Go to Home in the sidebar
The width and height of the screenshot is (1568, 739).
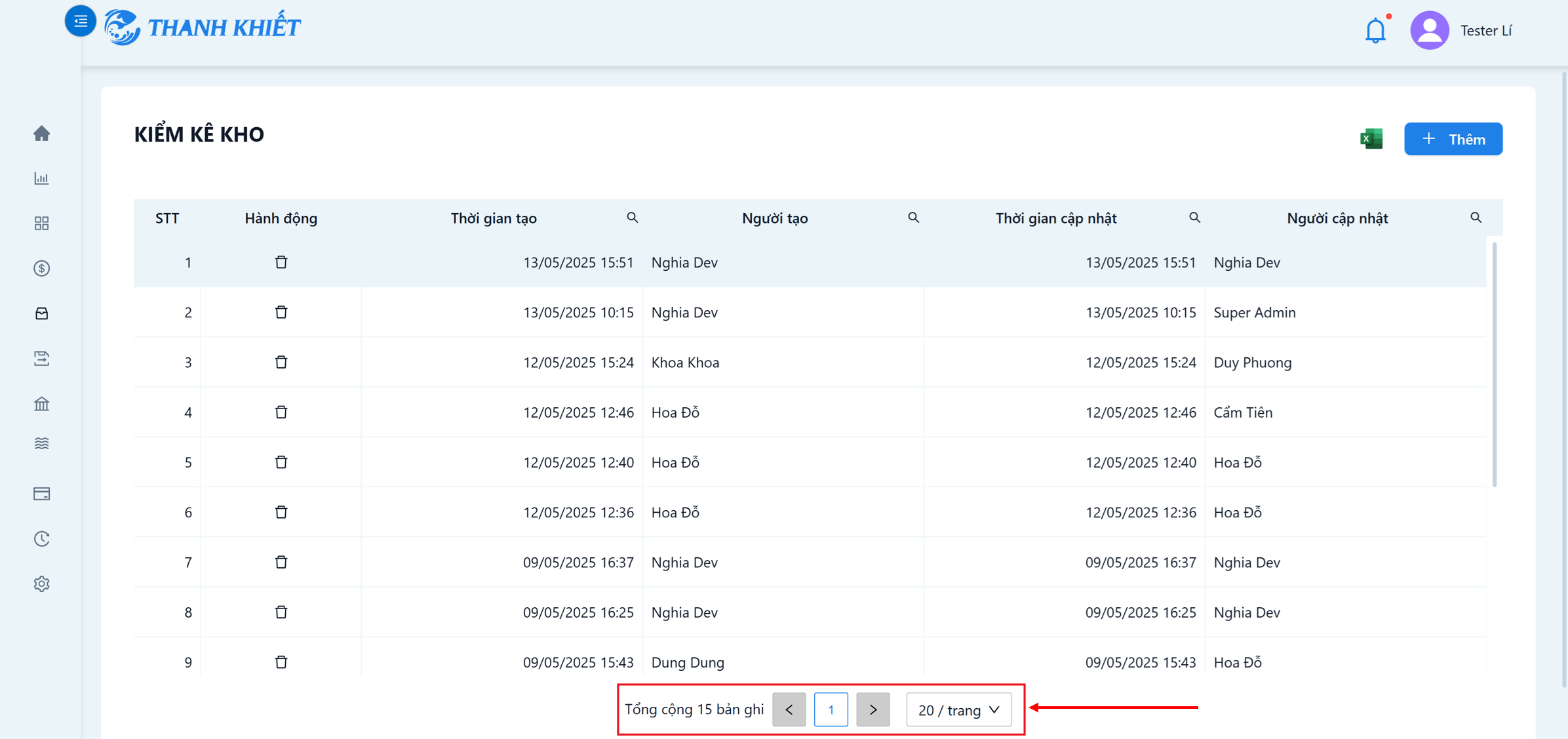pos(42,134)
